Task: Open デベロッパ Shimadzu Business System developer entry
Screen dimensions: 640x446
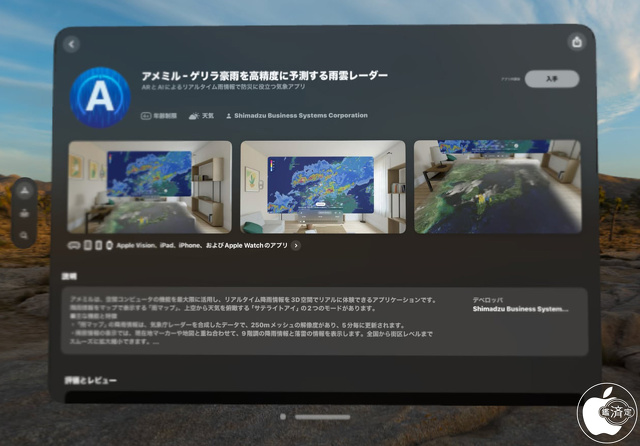Action: pos(520,305)
